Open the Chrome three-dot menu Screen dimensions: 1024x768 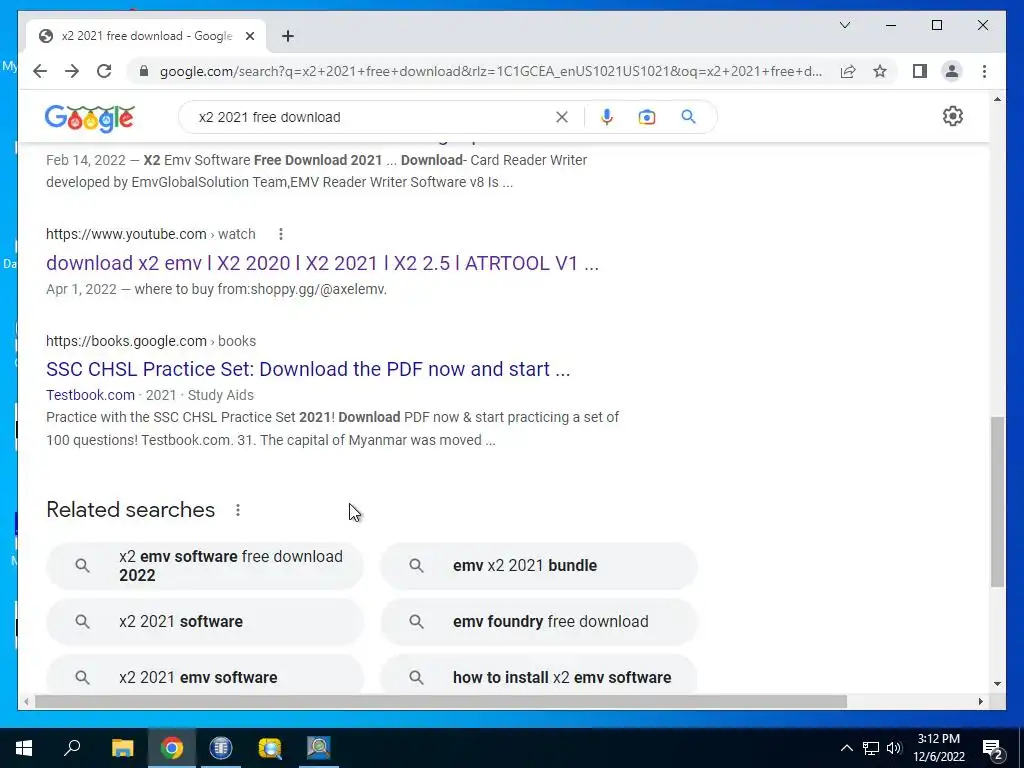984,71
